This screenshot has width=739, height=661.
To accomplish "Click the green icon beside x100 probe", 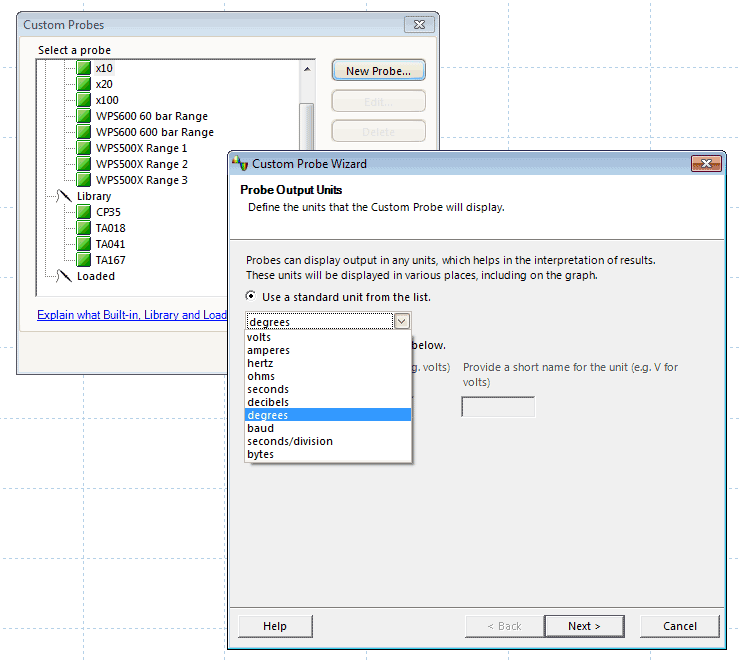I will 83,100.
